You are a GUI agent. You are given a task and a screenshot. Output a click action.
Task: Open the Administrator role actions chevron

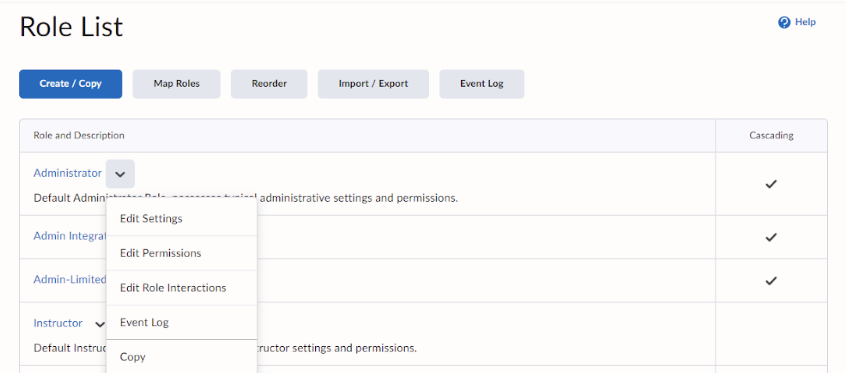(x=120, y=174)
